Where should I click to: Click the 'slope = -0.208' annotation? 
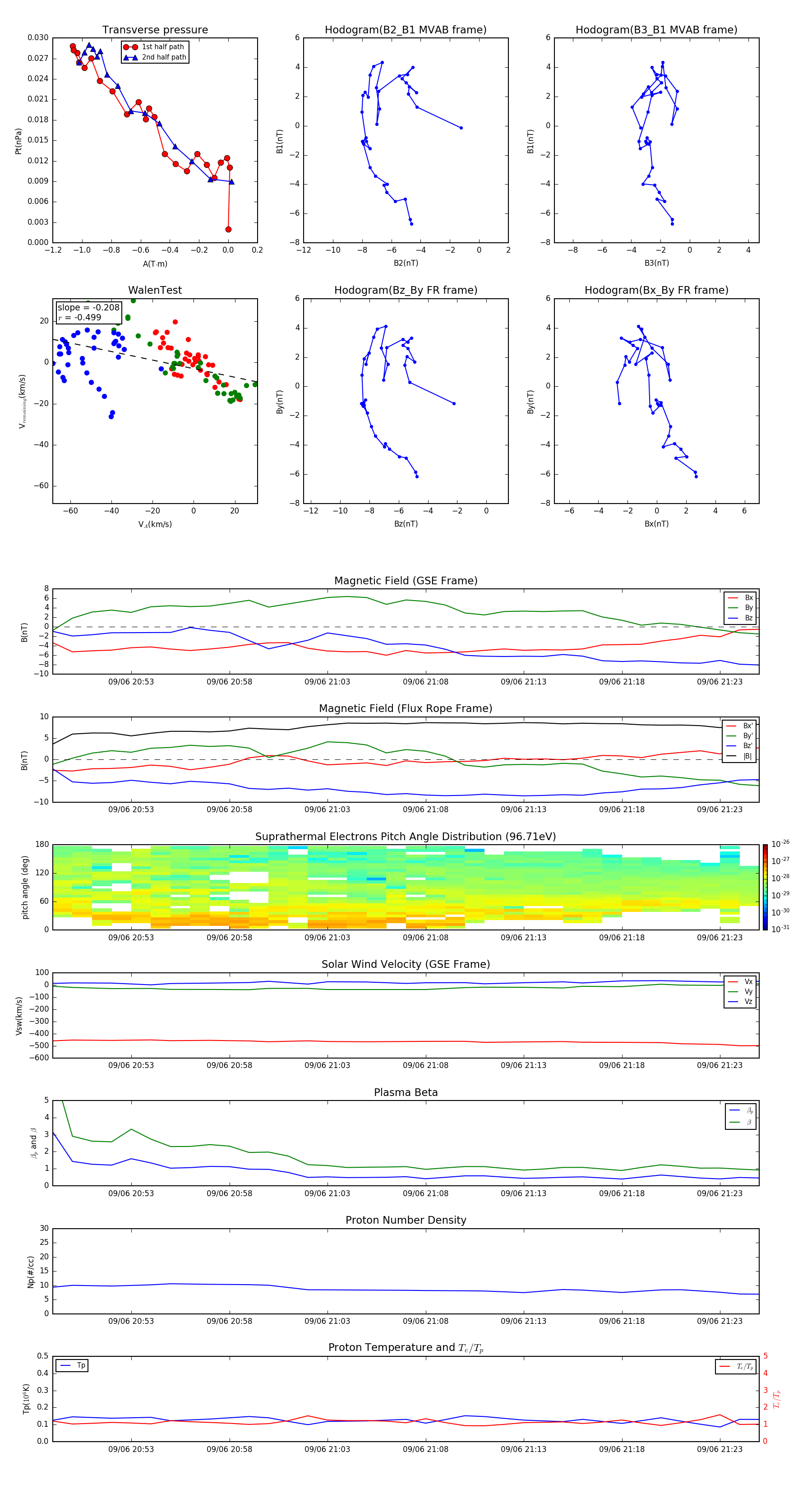88,308
